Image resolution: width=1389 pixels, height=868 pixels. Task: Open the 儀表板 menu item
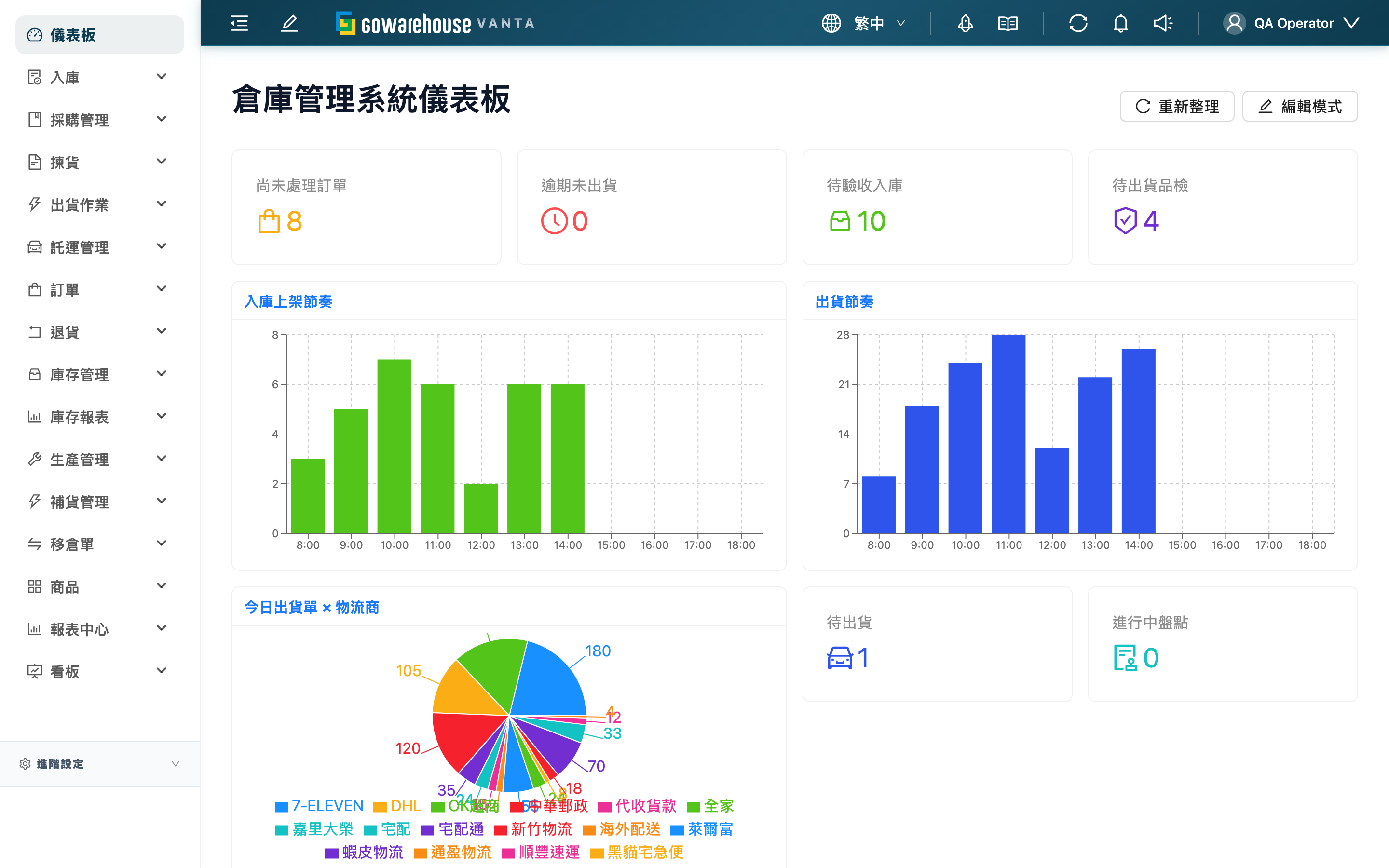[x=100, y=35]
